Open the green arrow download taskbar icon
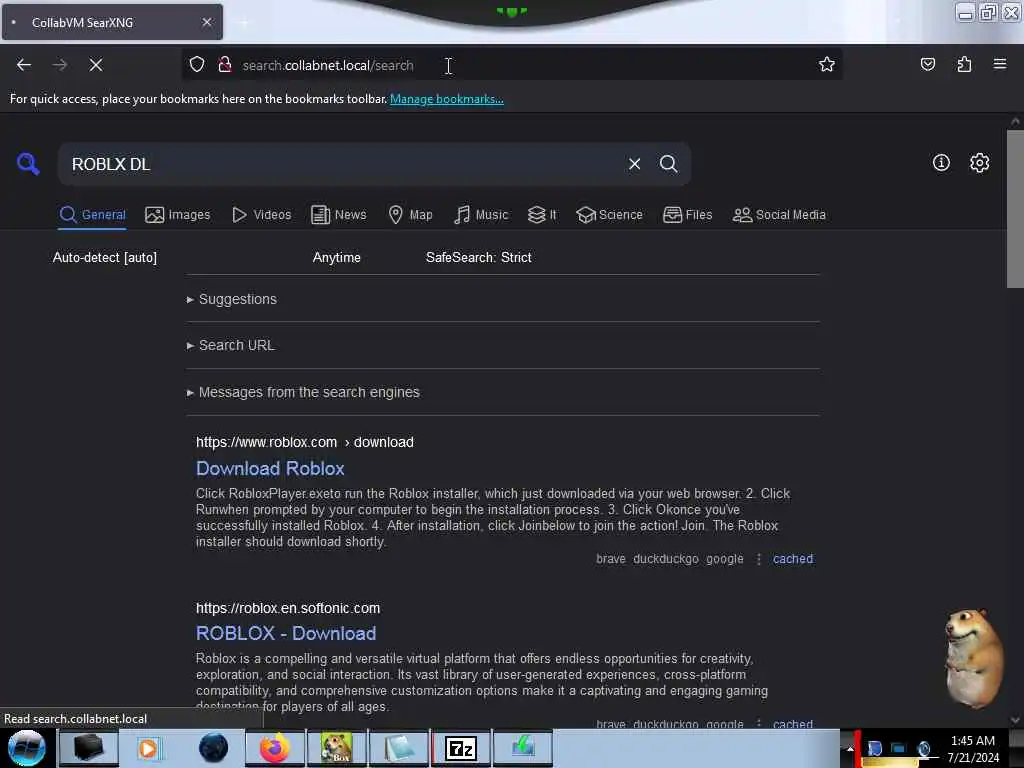The height and width of the screenshot is (768, 1024). coord(523,748)
